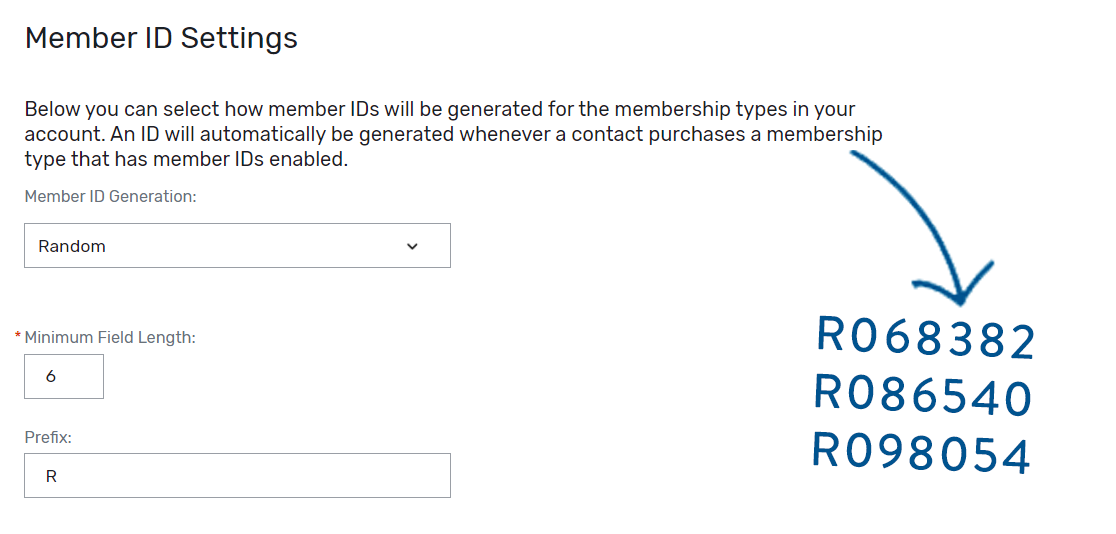Click the Prefix label
Screen dimensions: 1116x534
(48, 437)
